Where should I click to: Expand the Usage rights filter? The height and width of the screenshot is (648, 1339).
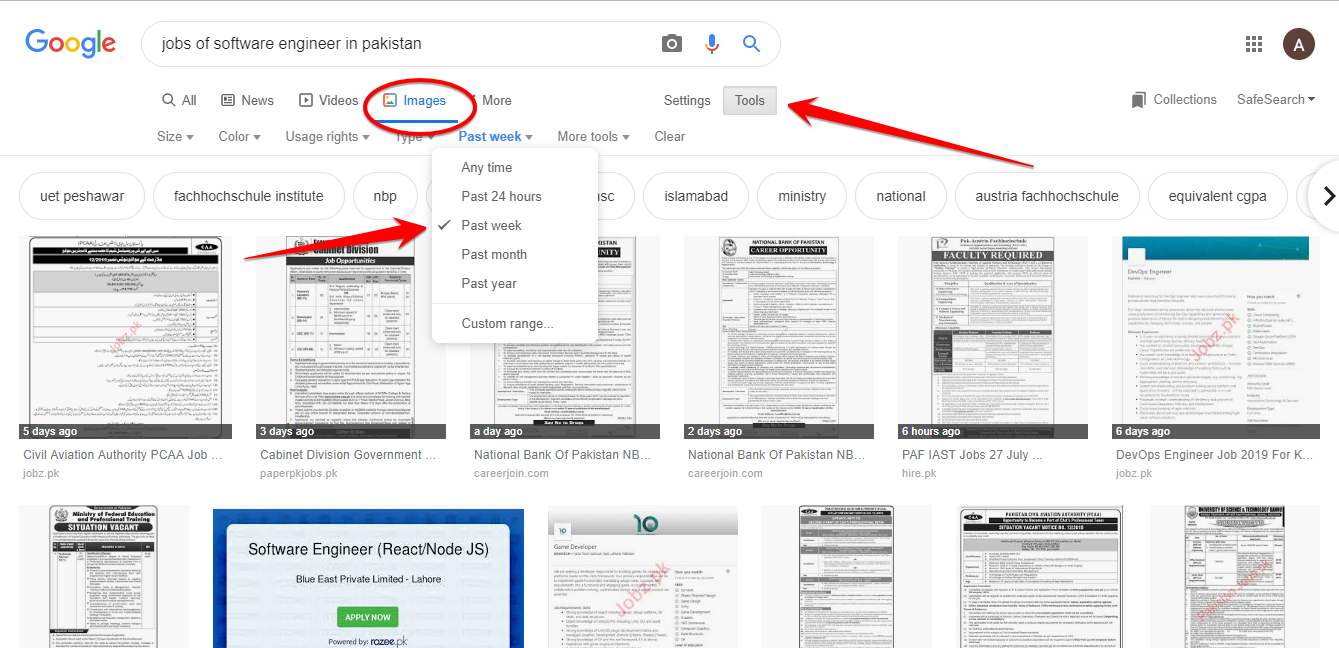[327, 137]
